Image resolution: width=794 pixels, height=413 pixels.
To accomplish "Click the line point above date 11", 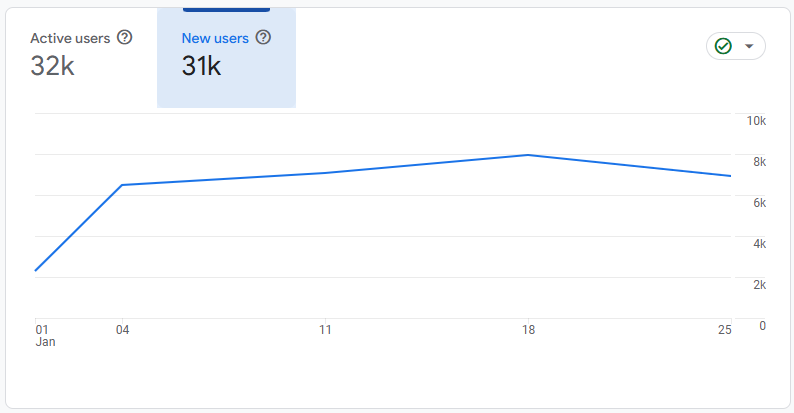I will [x=325, y=173].
